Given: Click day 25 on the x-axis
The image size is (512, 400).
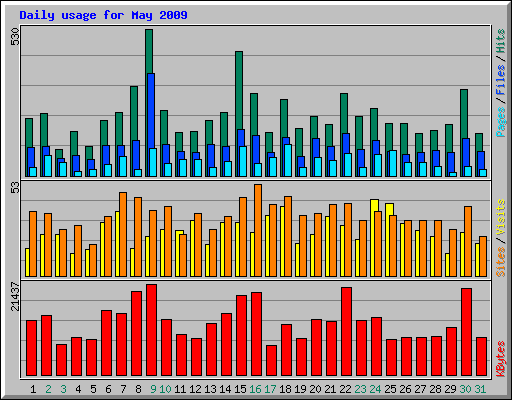Looking at the screenshot, I should click(x=390, y=389).
